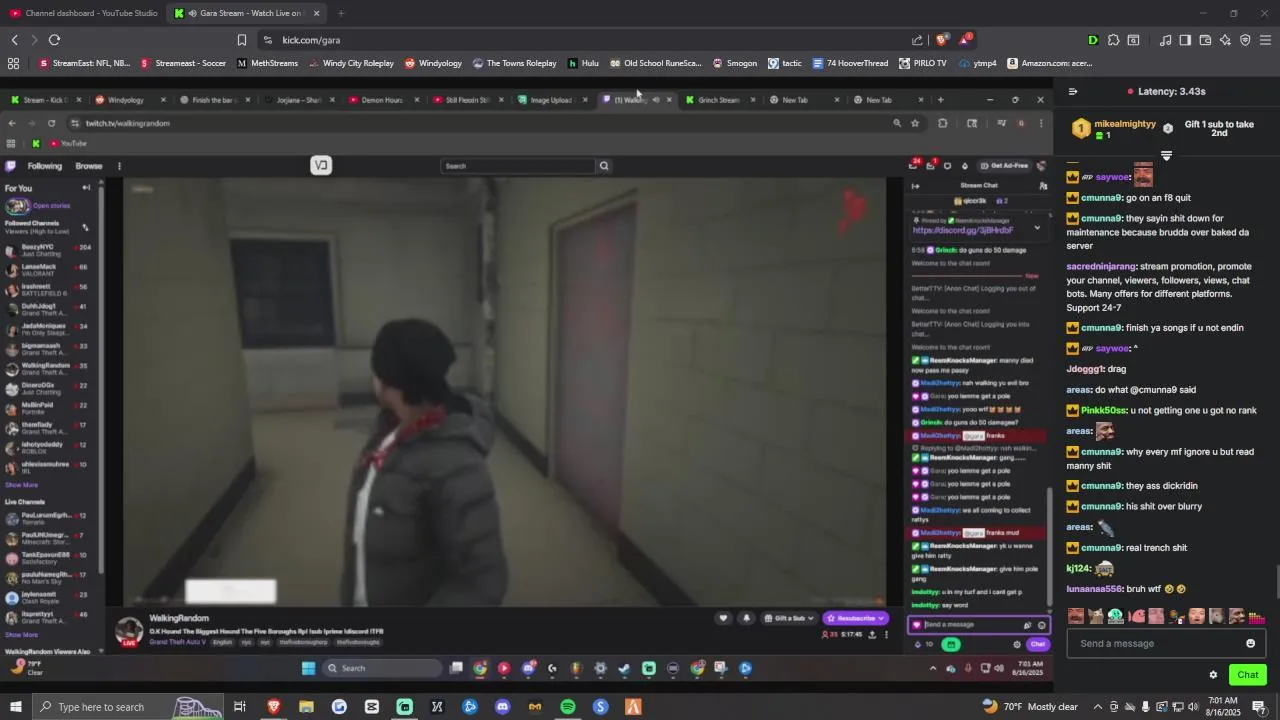Open StreamEast NFL bookmark
1280x720 pixels.
85,63
